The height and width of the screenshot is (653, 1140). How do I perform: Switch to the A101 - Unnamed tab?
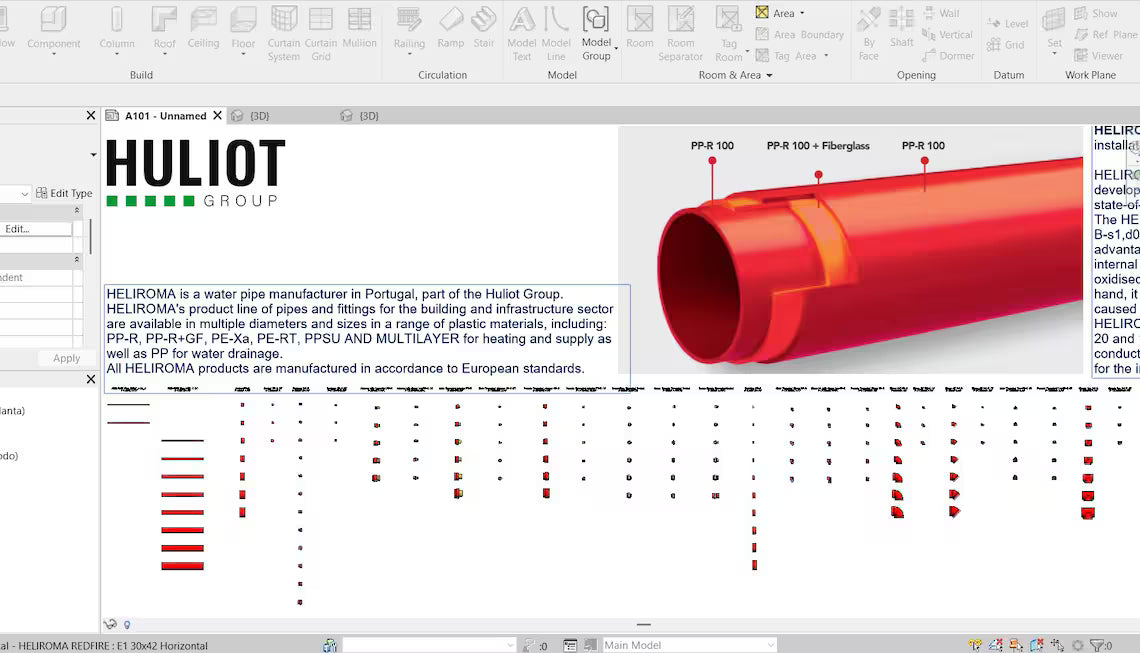(x=166, y=116)
